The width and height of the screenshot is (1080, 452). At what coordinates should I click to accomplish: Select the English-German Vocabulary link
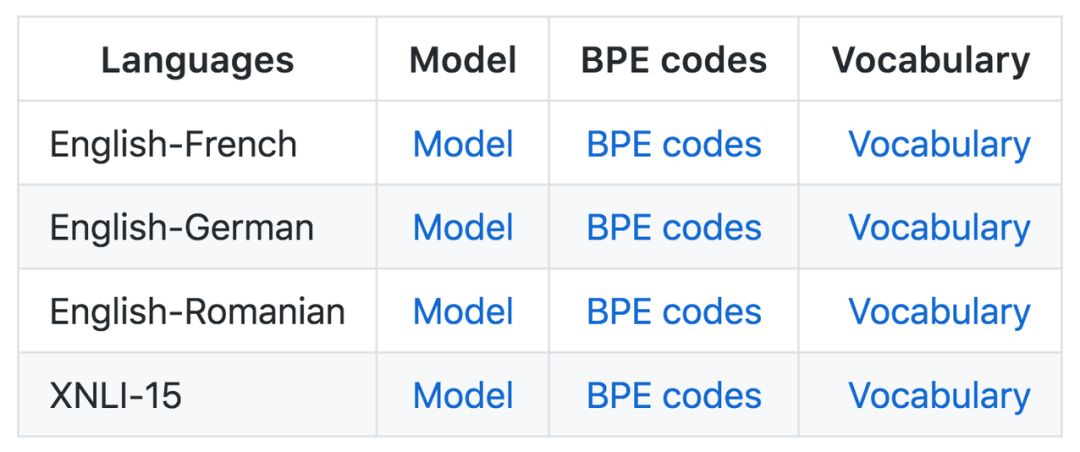coord(939,228)
